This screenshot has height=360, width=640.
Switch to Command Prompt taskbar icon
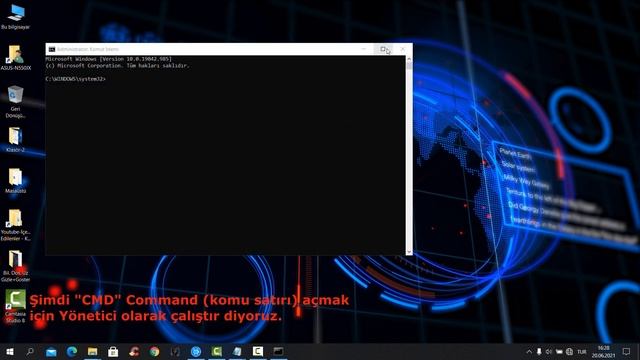[x=278, y=351]
